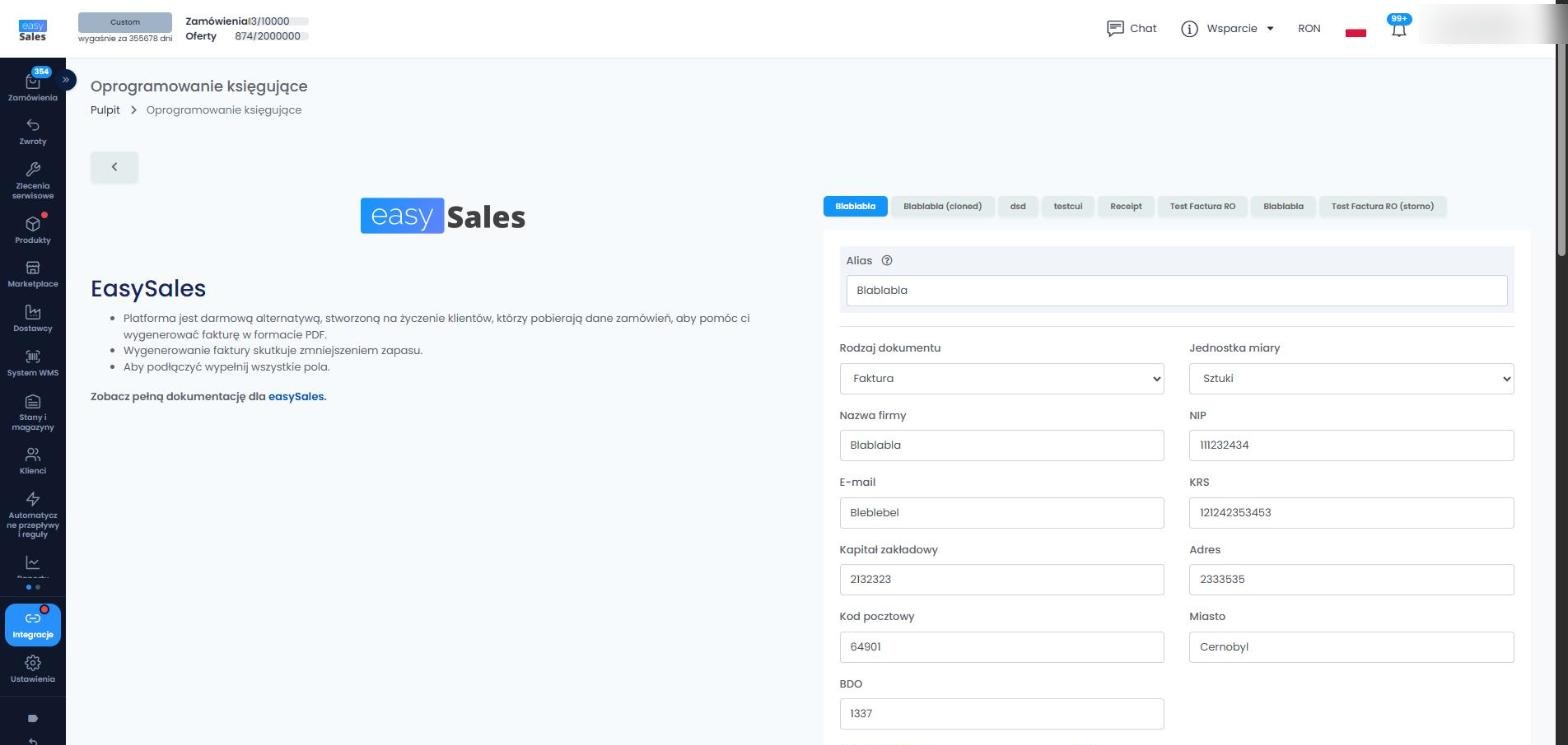Open Produkty section in sidebar
This screenshot has height=745, width=1568.
tap(32, 230)
